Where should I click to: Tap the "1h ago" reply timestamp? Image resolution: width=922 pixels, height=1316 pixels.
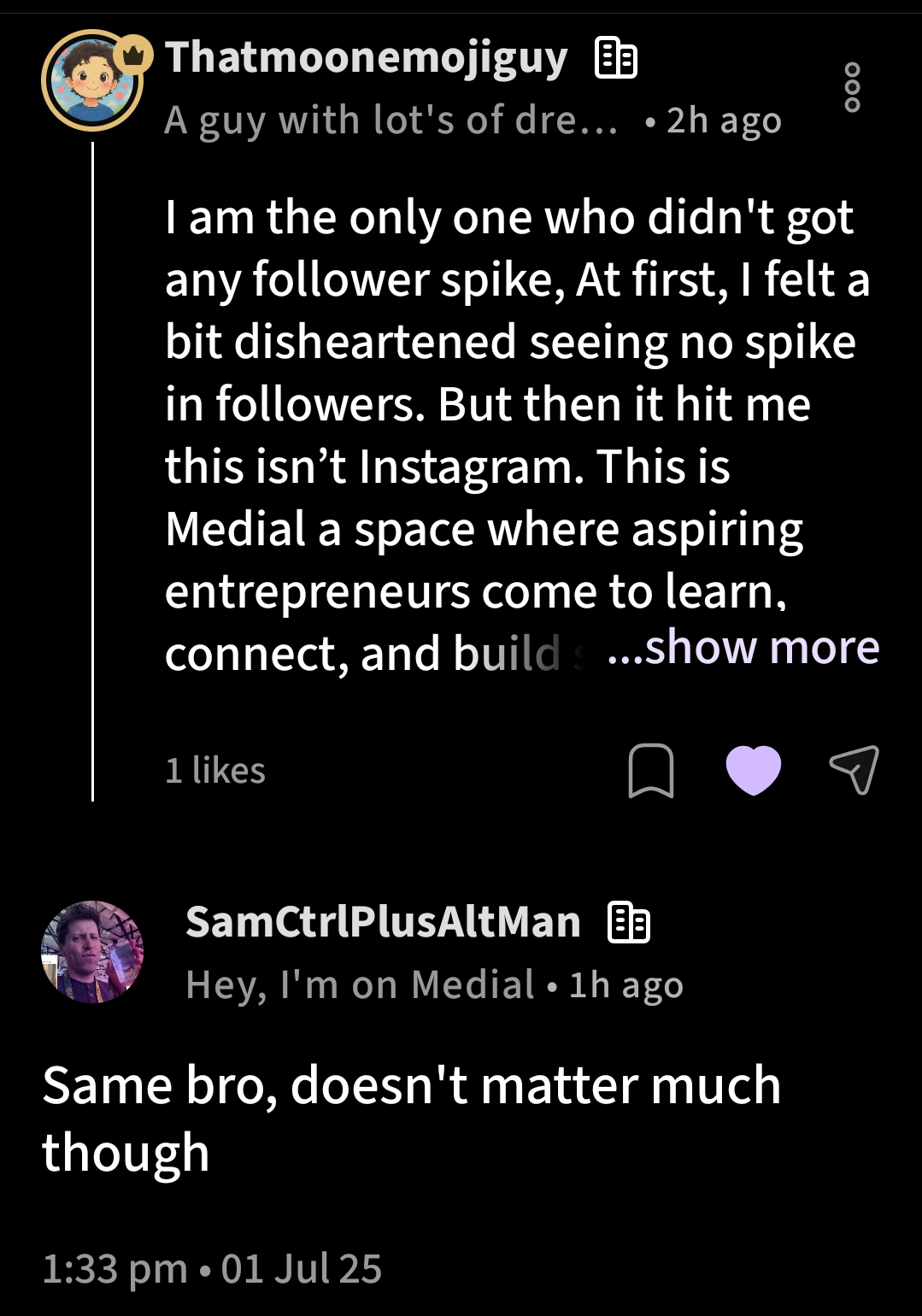[626, 985]
